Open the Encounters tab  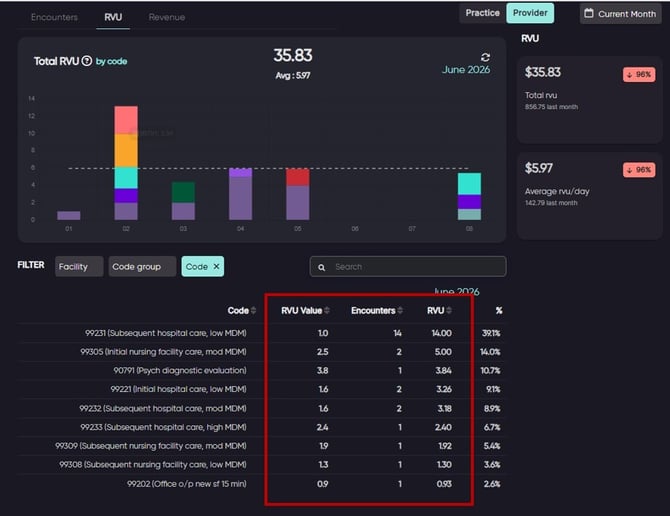coord(54,18)
